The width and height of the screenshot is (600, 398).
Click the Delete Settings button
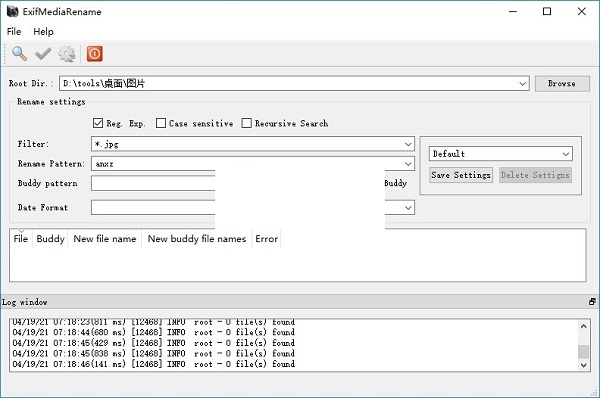tap(535, 175)
